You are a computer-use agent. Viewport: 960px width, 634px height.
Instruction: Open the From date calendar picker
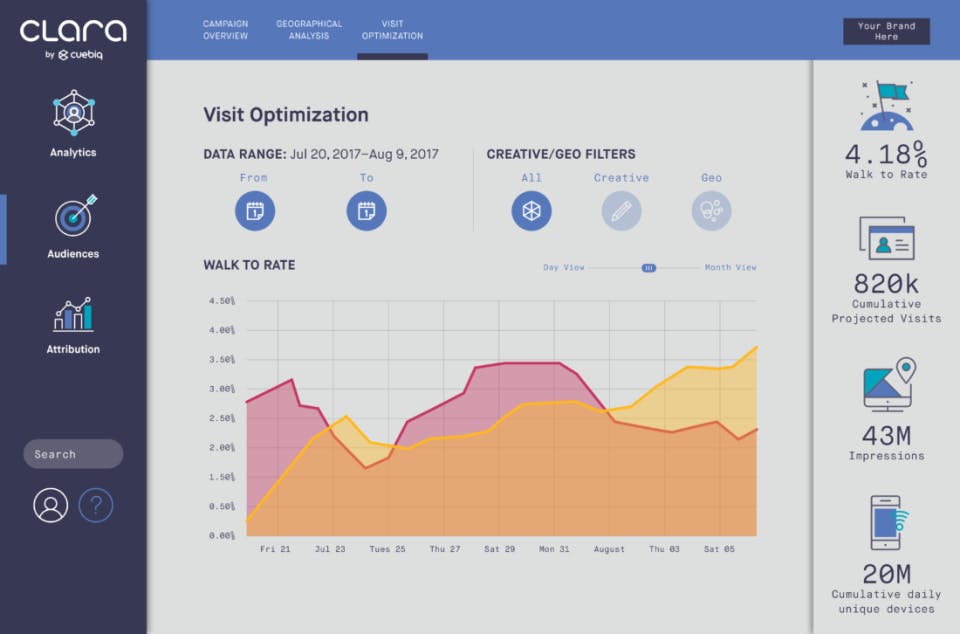tap(255, 211)
